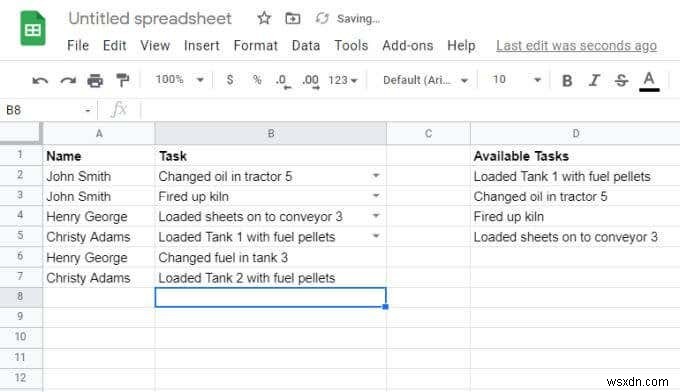Image resolution: width=680 pixels, height=392 pixels.
Task: Open the Format menu
Action: (x=255, y=46)
